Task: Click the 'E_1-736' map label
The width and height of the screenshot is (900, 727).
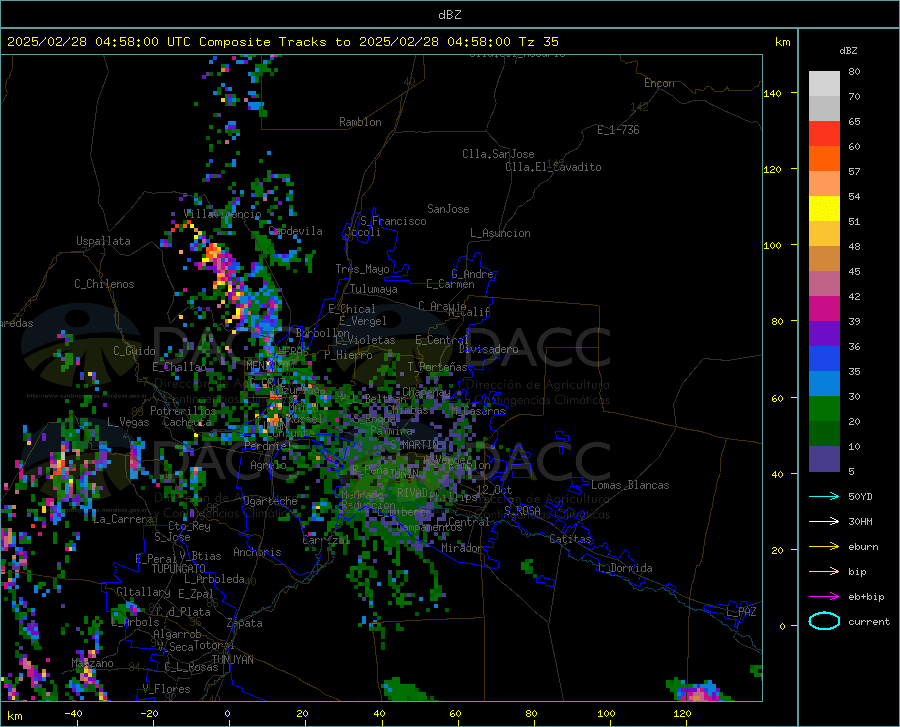Action: point(618,130)
